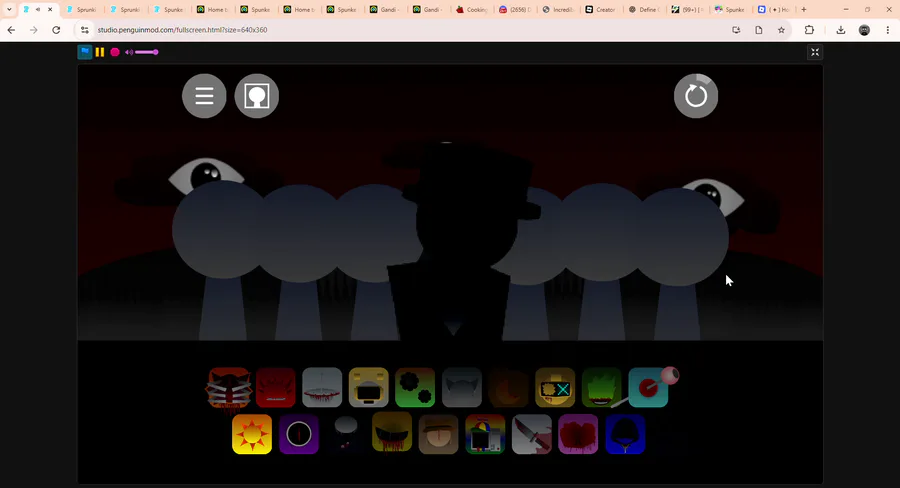This screenshot has width=900, height=488.
Task: Click the character silhouette portrait button
Action: [257, 96]
